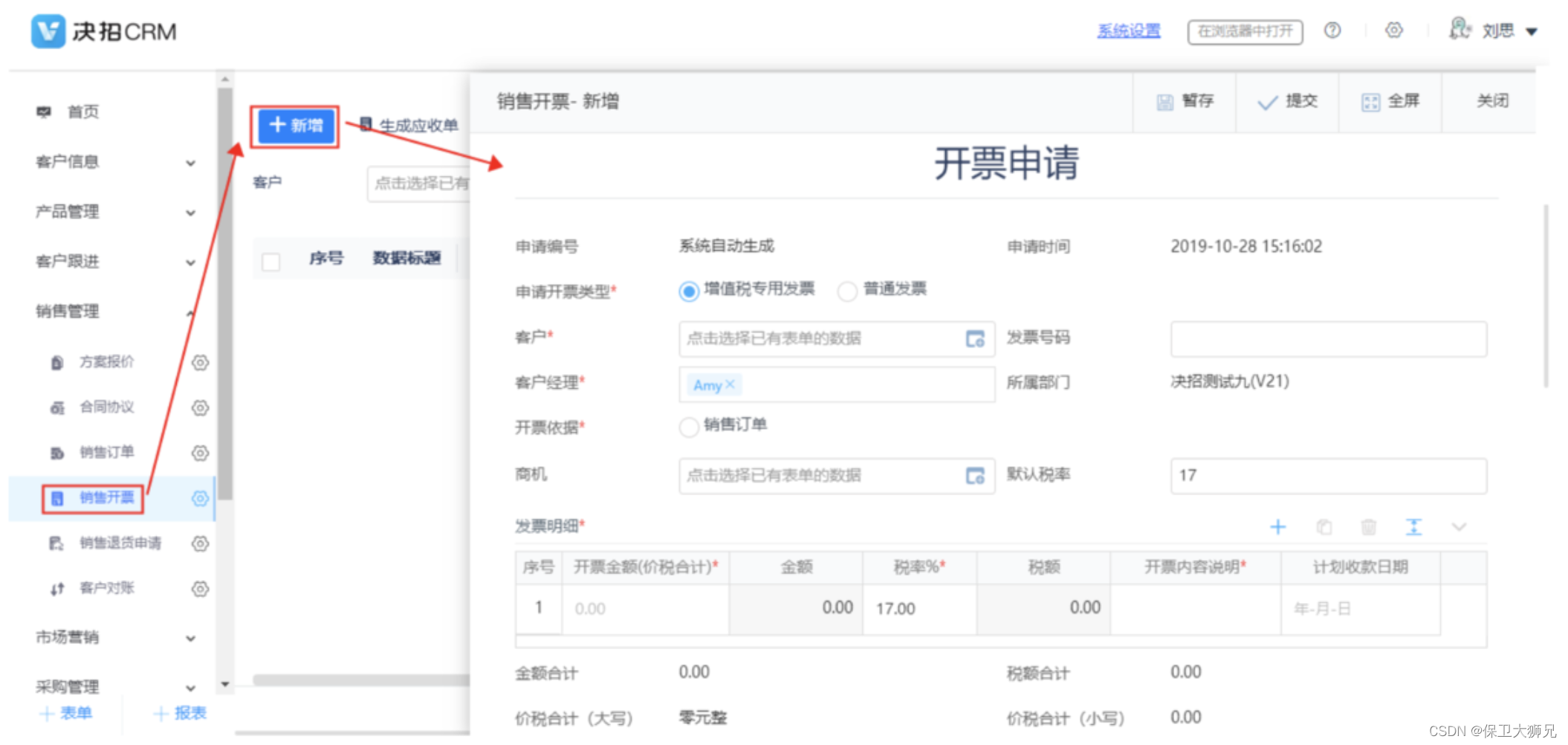Open the 刘思 user dropdown arrow
Viewport: 1568px width, 745px height.
1532,32
